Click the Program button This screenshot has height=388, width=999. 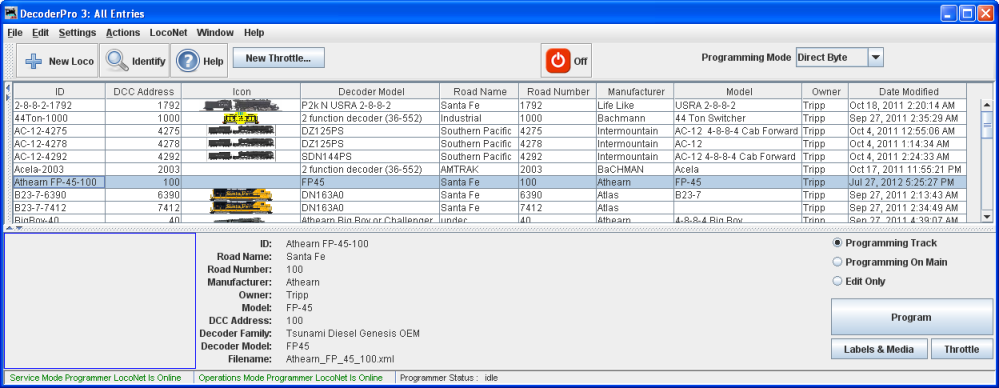[911, 317]
